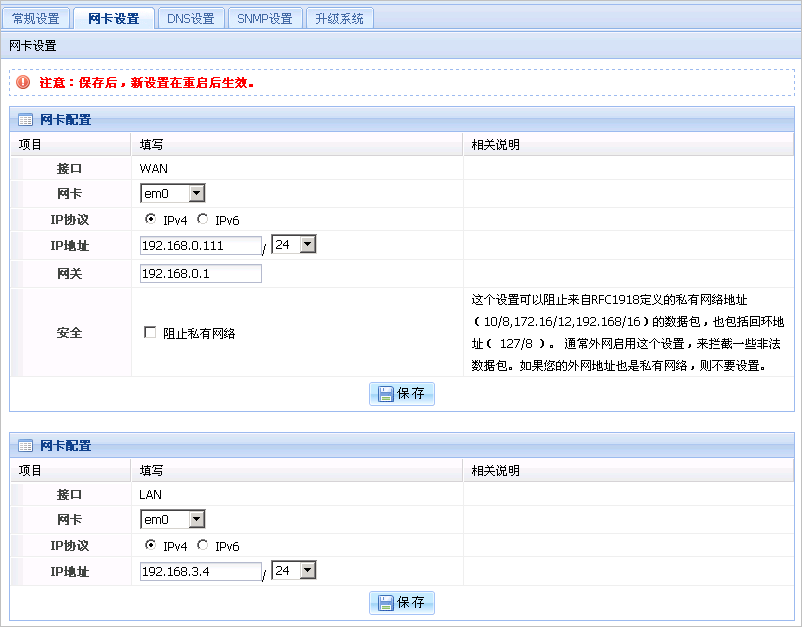Save the WAN interface settings
The width and height of the screenshot is (802, 627).
(402, 394)
